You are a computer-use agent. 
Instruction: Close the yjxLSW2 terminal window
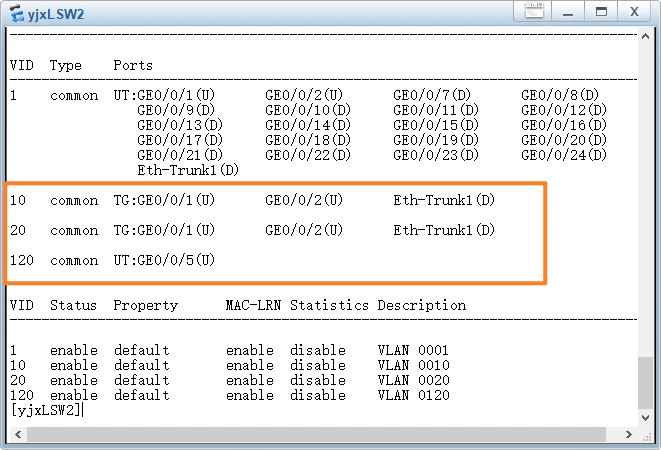[x=634, y=12]
